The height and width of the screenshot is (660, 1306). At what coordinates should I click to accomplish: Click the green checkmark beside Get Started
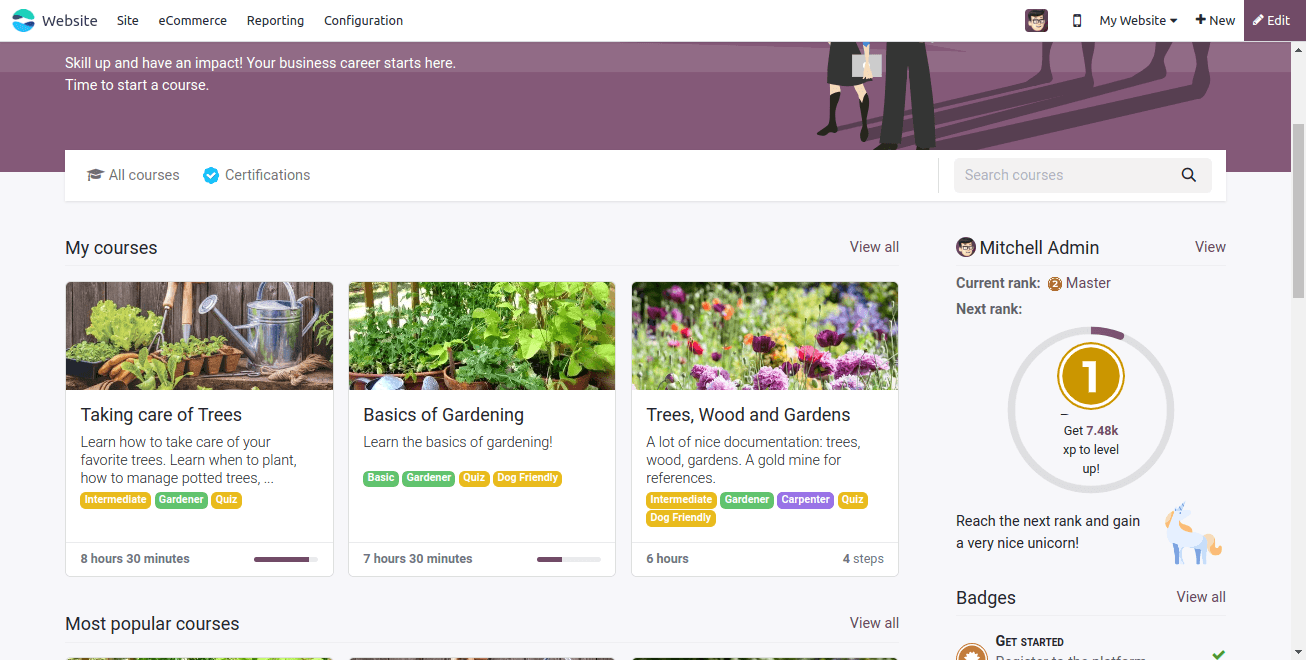click(1218, 654)
